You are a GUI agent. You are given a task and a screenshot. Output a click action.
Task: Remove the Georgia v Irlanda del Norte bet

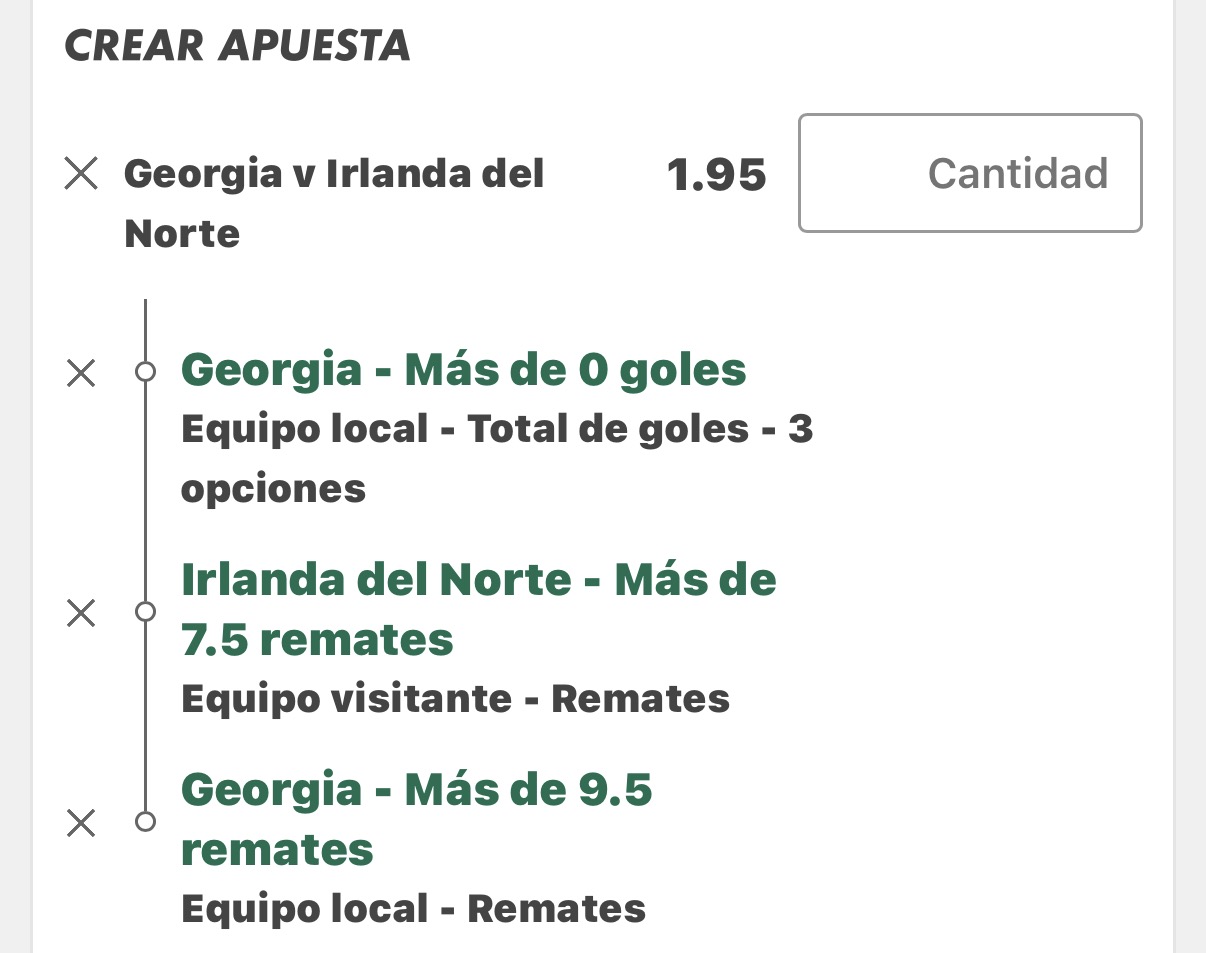click(81, 174)
